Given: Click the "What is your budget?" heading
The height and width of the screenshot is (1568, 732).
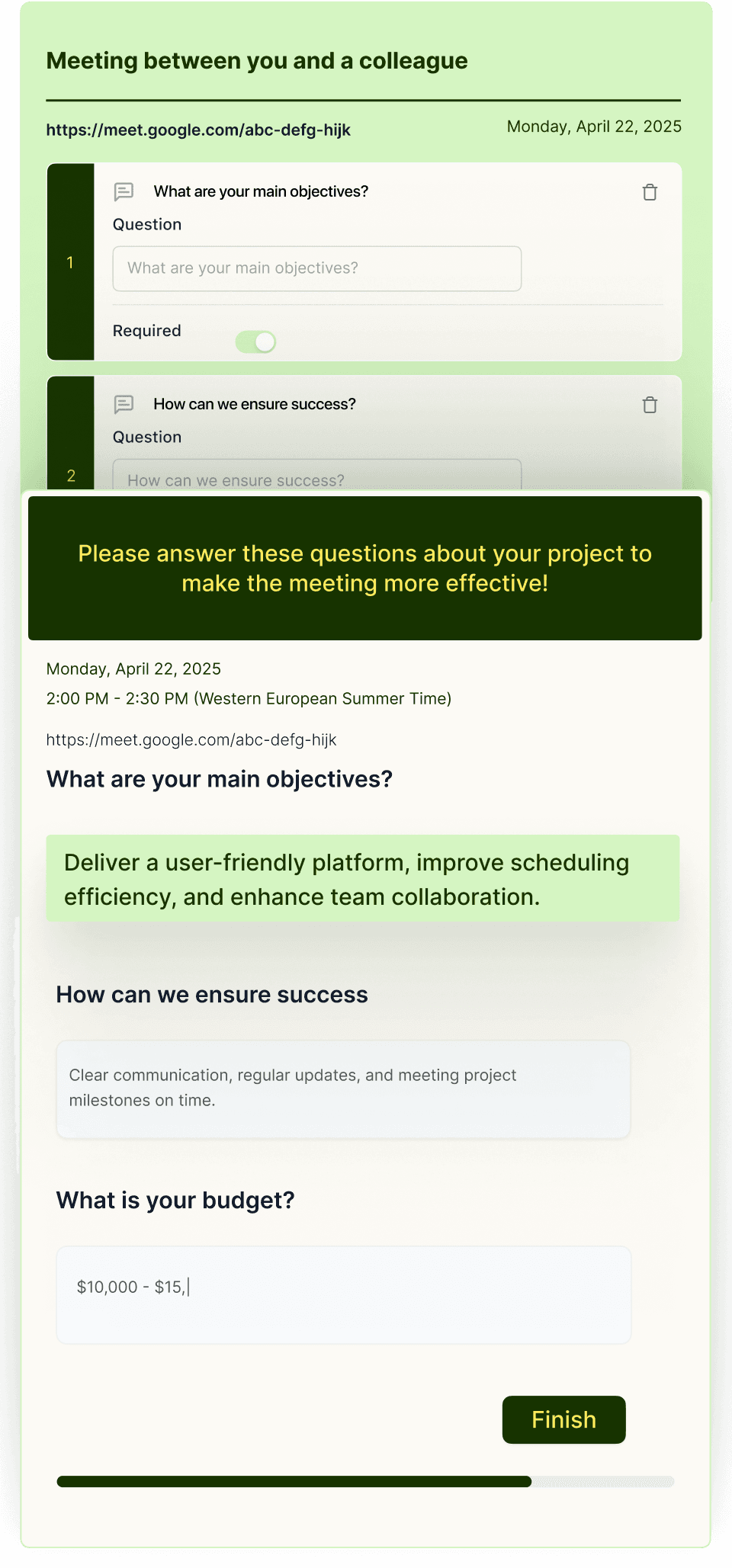Looking at the screenshot, I should pos(175,1201).
